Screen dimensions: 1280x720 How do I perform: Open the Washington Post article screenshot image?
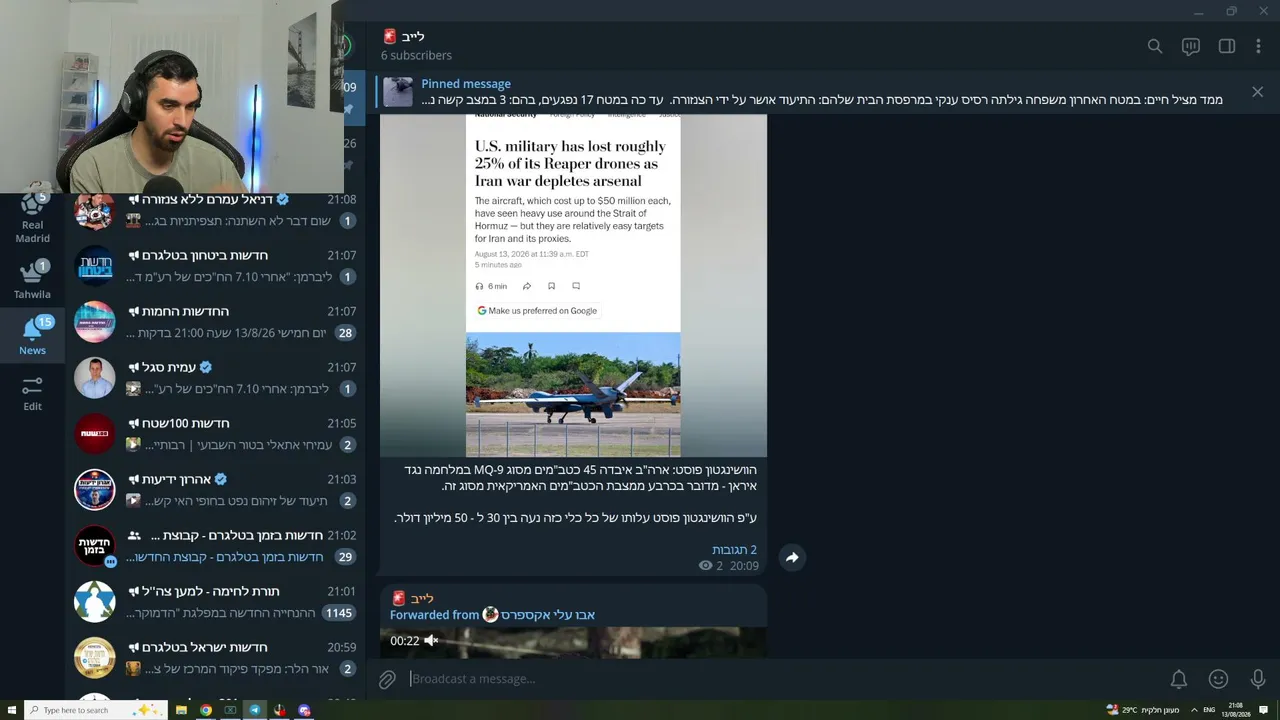tap(573, 285)
